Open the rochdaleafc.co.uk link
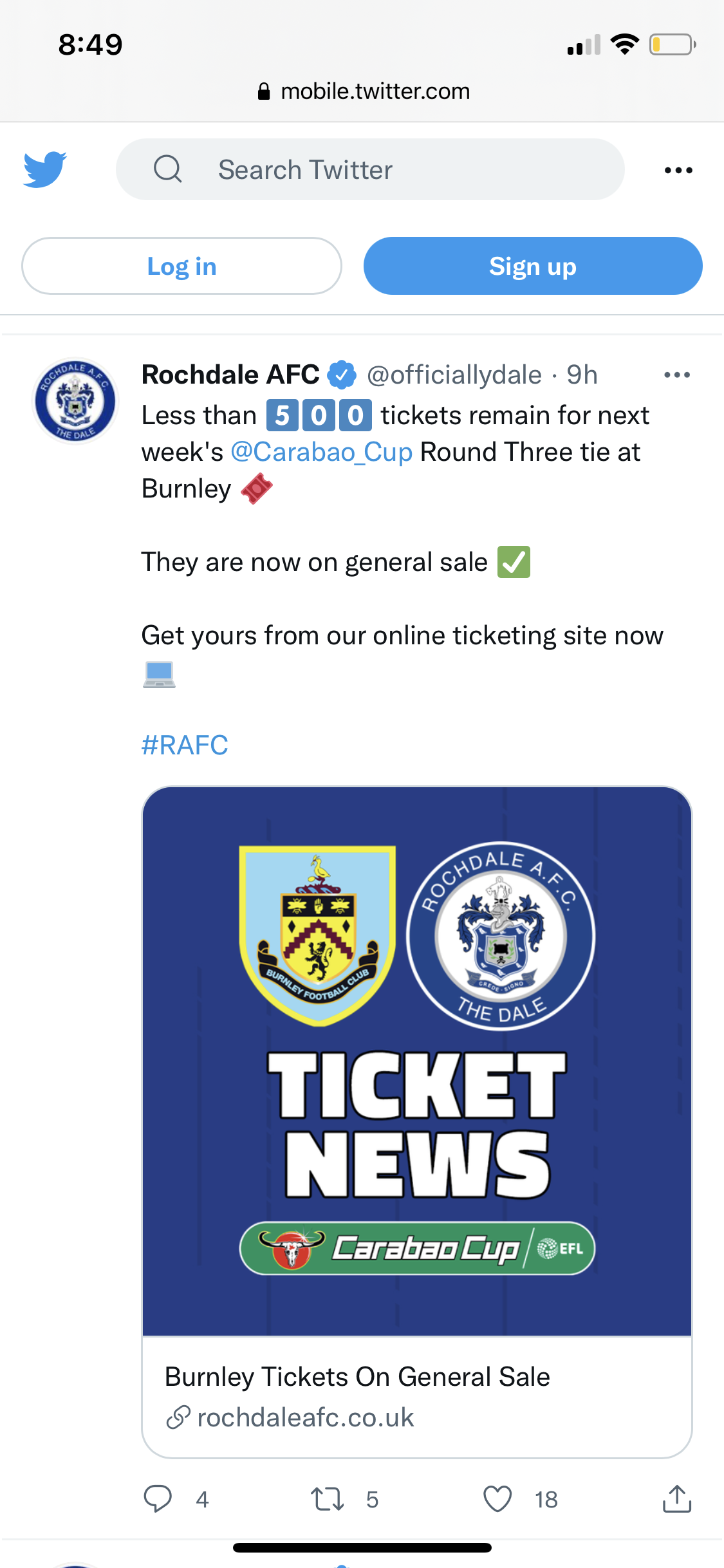The height and width of the screenshot is (1568, 724). (305, 1417)
